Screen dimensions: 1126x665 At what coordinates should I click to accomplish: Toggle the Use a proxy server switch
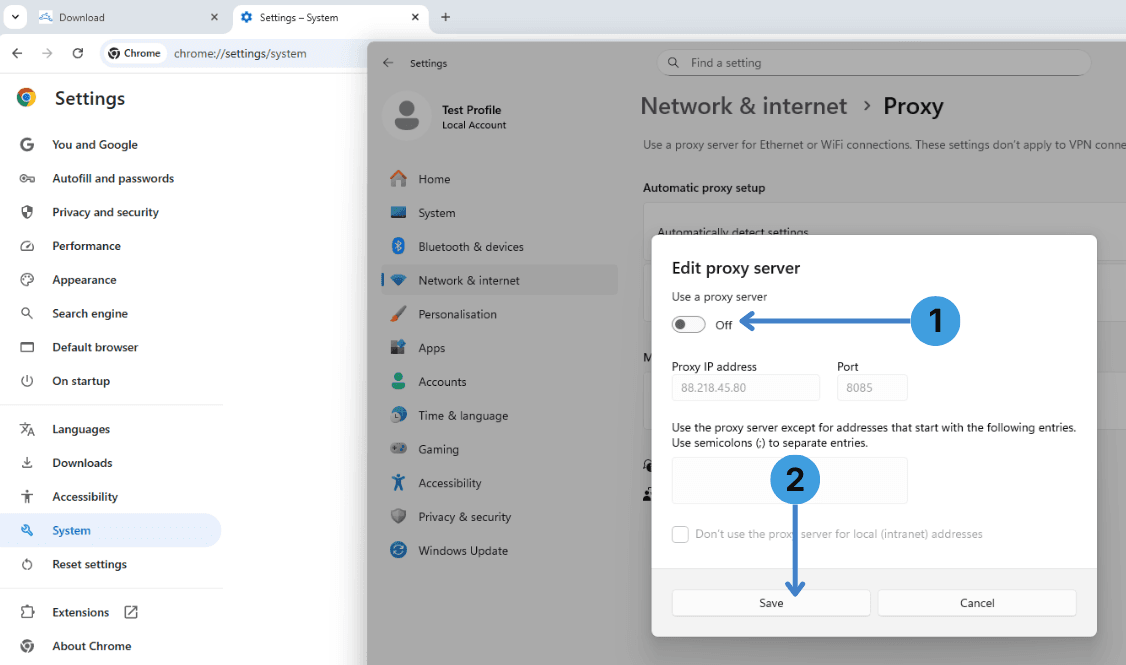click(688, 325)
